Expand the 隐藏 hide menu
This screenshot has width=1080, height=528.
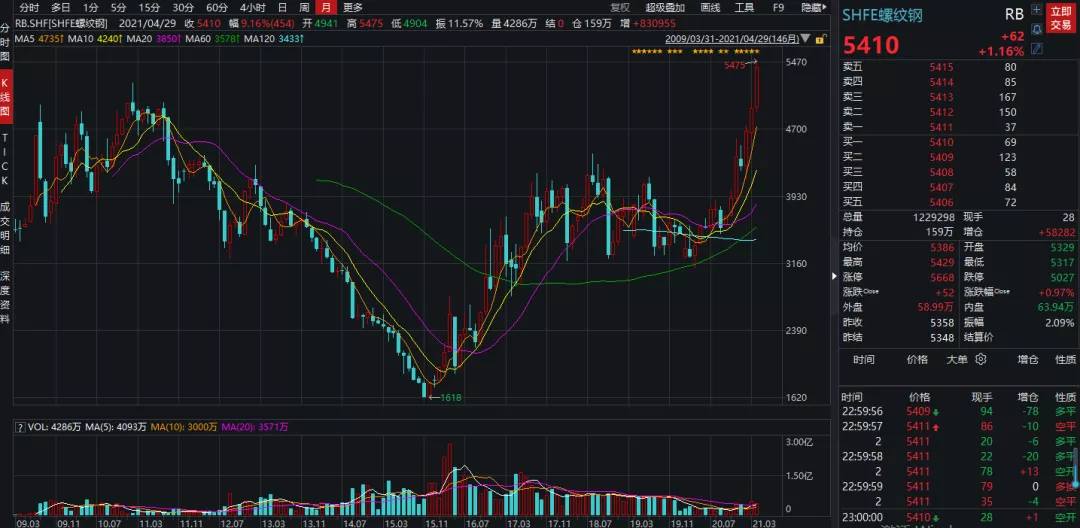(814, 8)
